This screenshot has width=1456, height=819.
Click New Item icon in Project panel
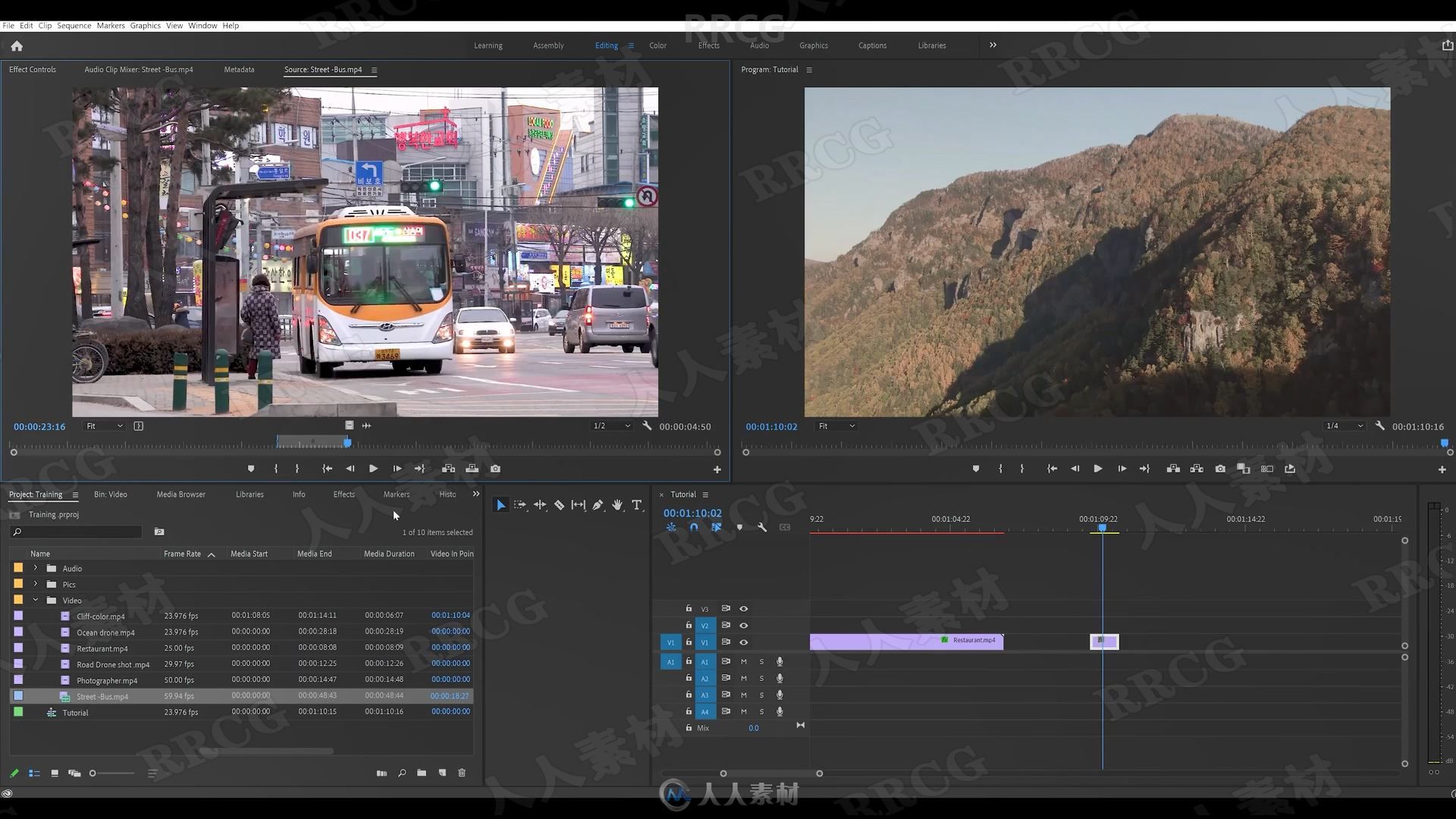coord(442,773)
